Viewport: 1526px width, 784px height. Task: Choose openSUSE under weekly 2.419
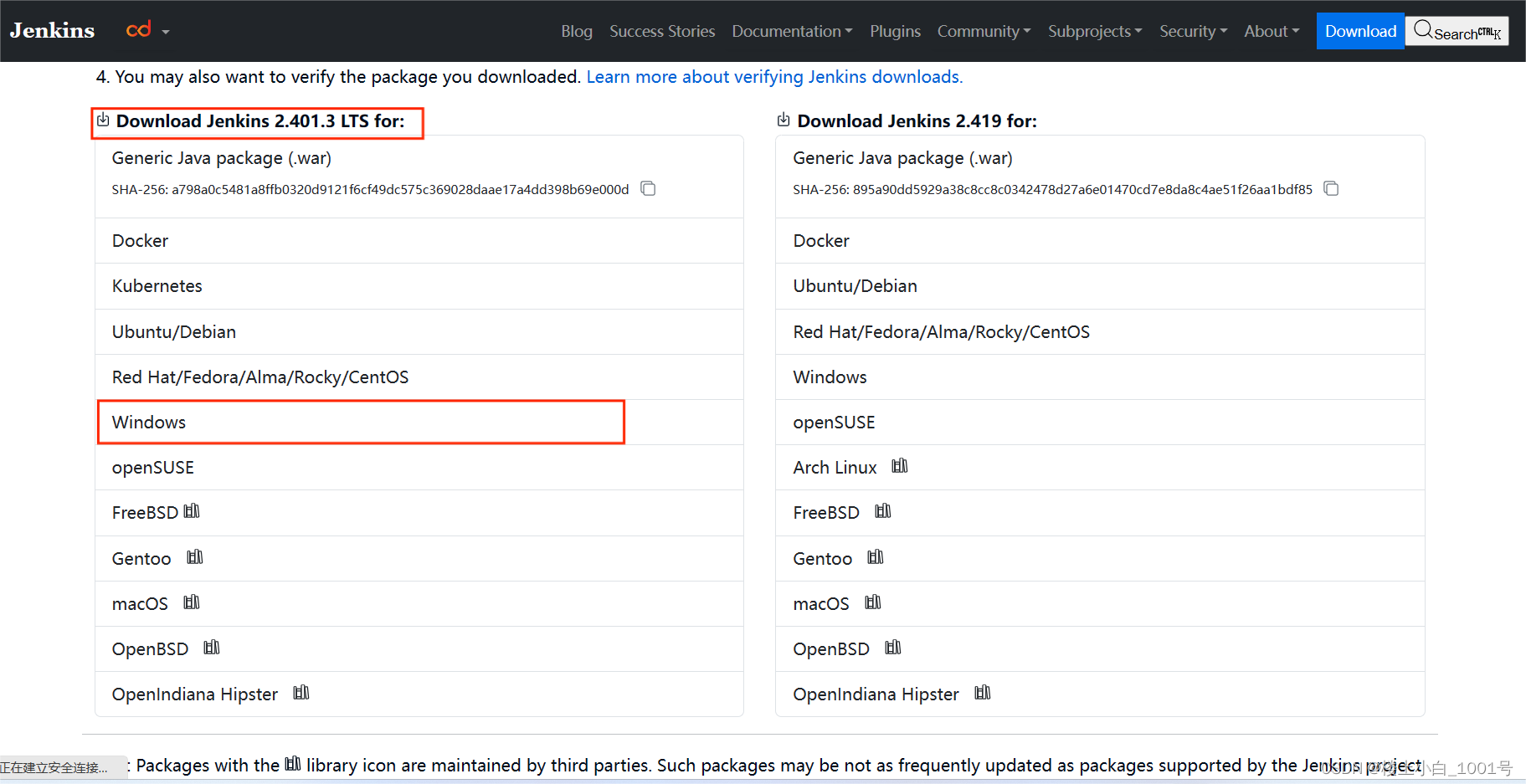1100,423
